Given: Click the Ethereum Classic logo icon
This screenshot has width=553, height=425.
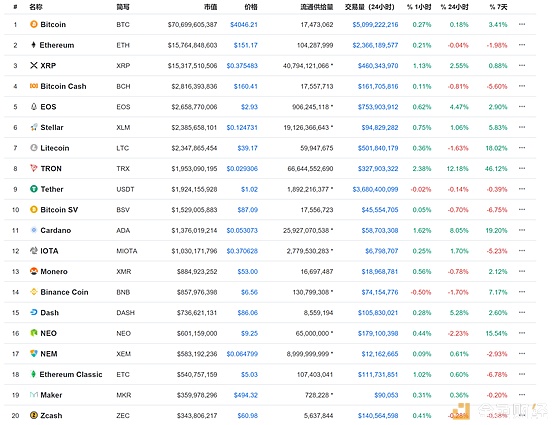Looking at the screenshot, I should click(34, 374).
